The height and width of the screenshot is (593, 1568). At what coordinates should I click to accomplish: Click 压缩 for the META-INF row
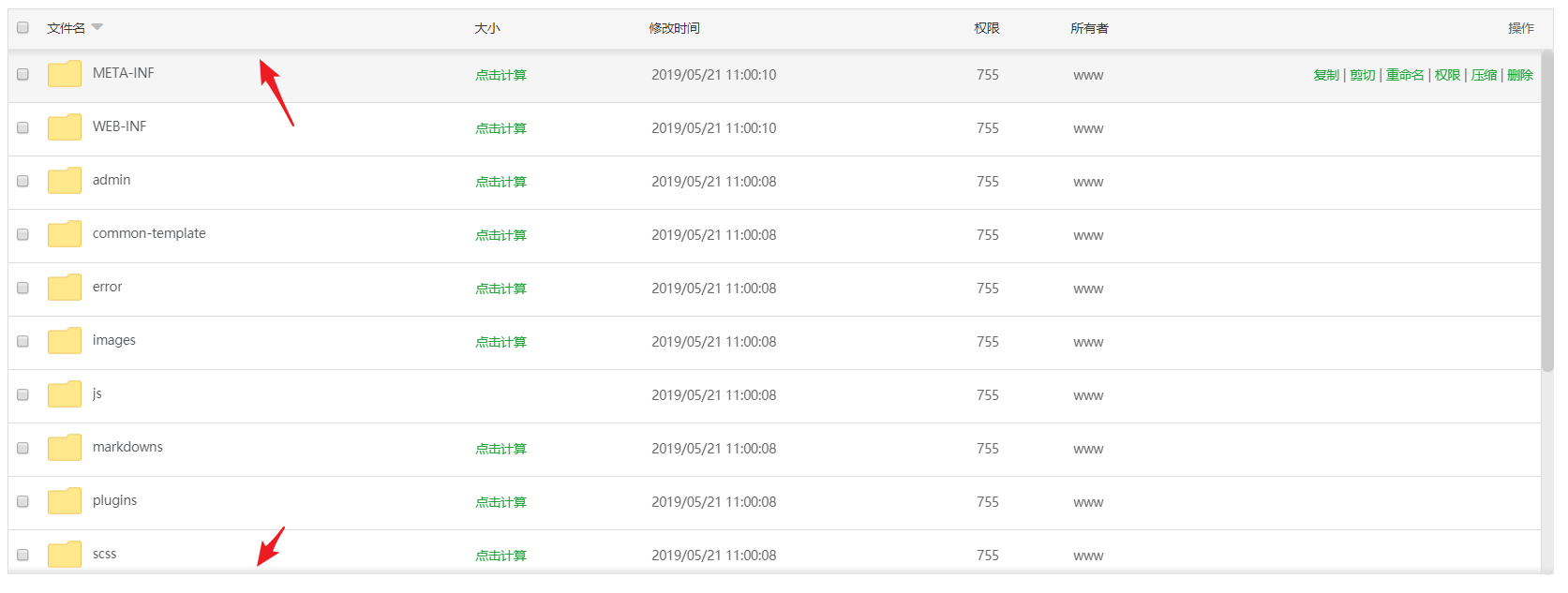click(x=1484, y=75)
